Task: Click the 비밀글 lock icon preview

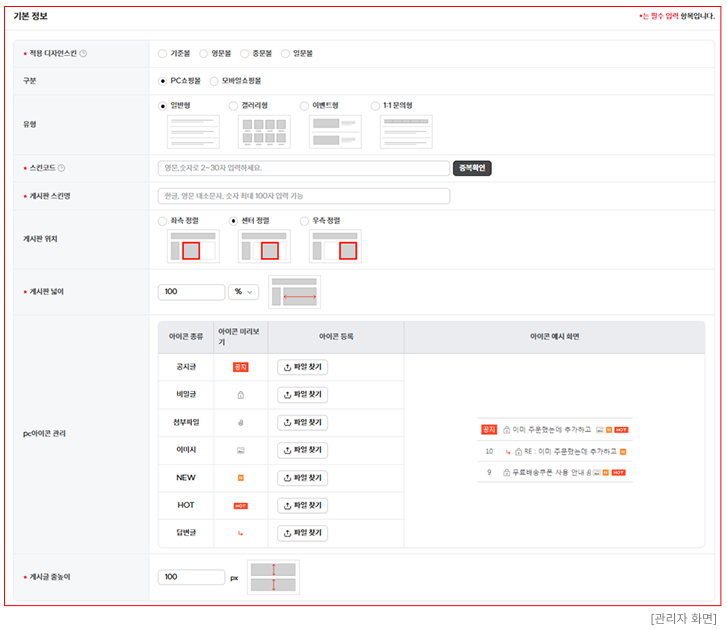Action: (x=240, y=395)
